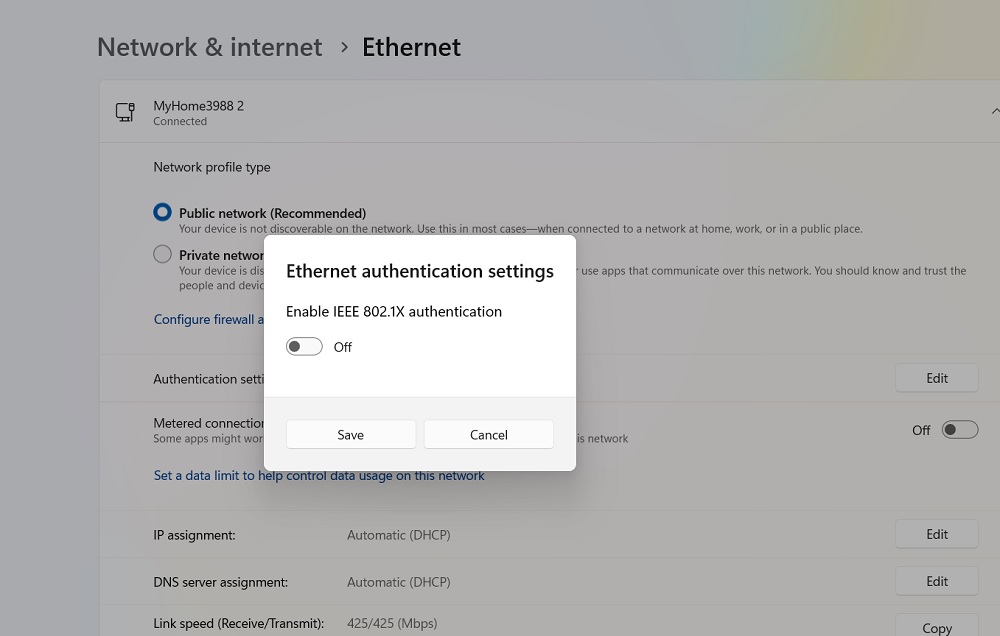Click the MyHome3988 2 connection name
Image resolution: width=1000 pixels, height=636 pixels.
pyautogui.click(x=198, y=105)
